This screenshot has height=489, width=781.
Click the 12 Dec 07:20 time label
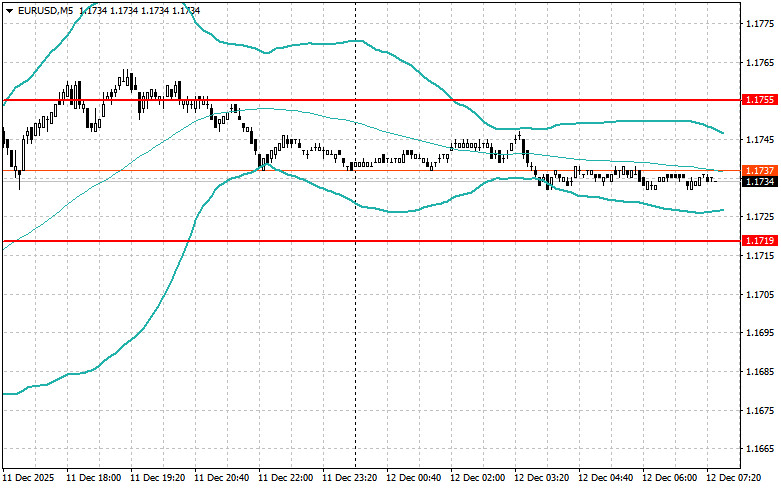[x=733, y=478]
